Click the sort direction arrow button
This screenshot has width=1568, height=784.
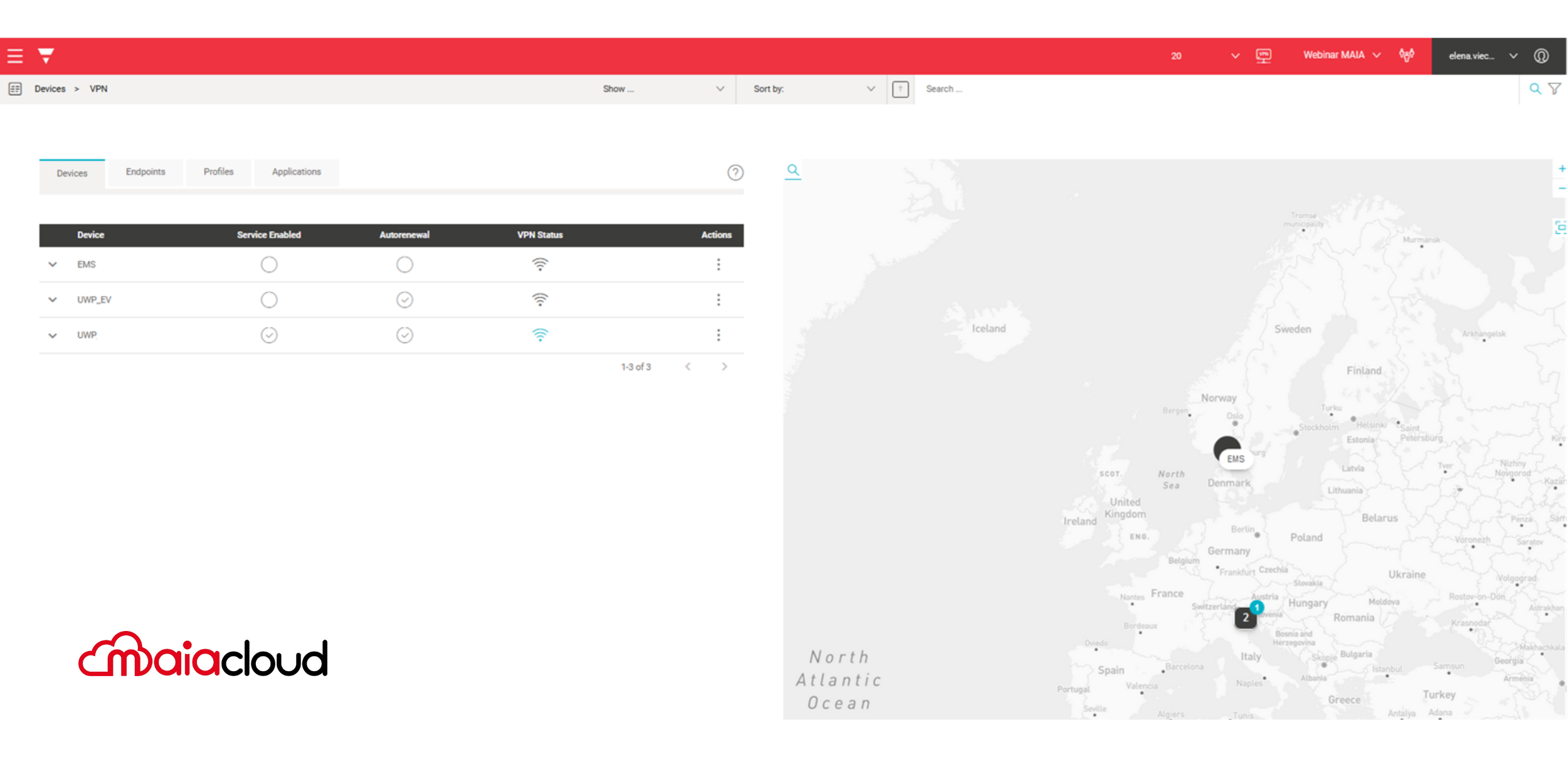click(x=900, y=89)
